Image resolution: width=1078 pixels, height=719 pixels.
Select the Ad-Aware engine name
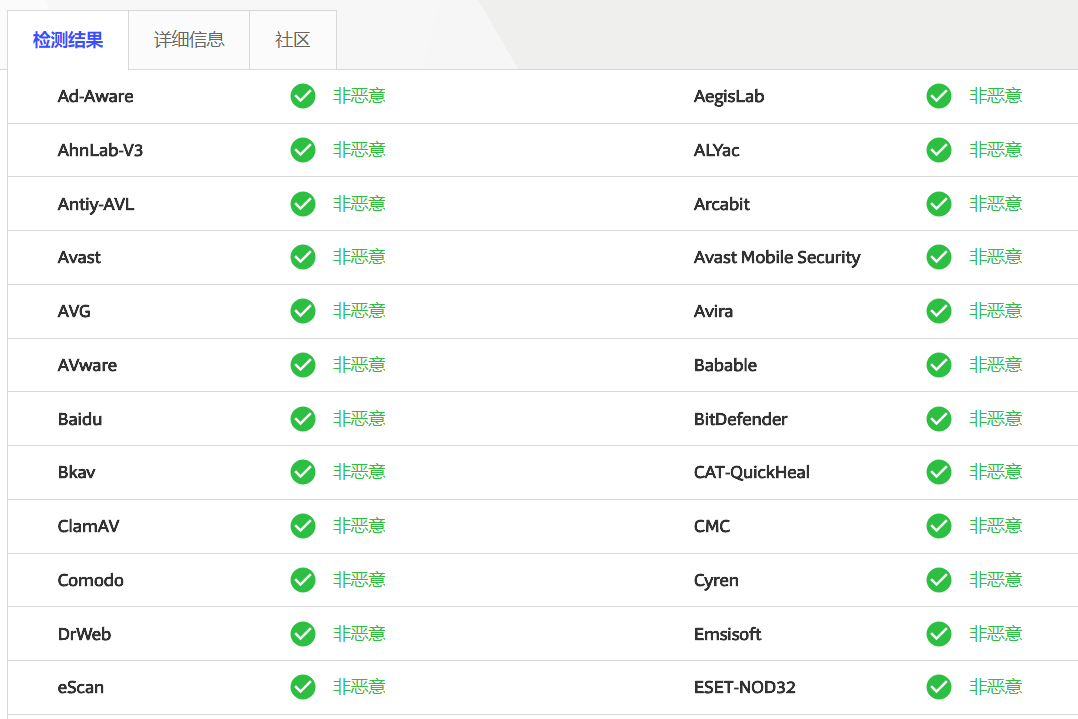96,96
